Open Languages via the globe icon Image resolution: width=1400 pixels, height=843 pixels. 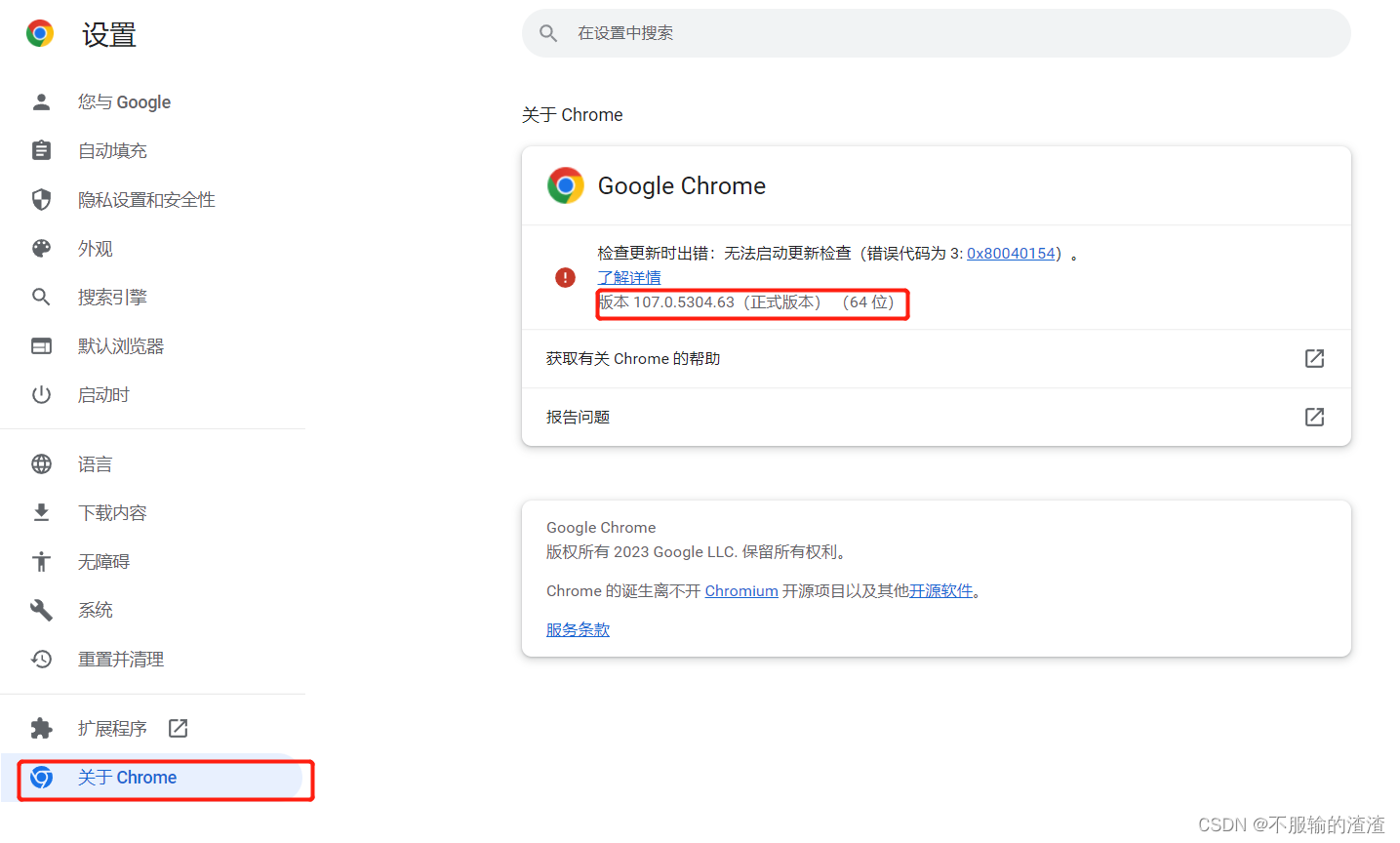click(x=41, y=463)
